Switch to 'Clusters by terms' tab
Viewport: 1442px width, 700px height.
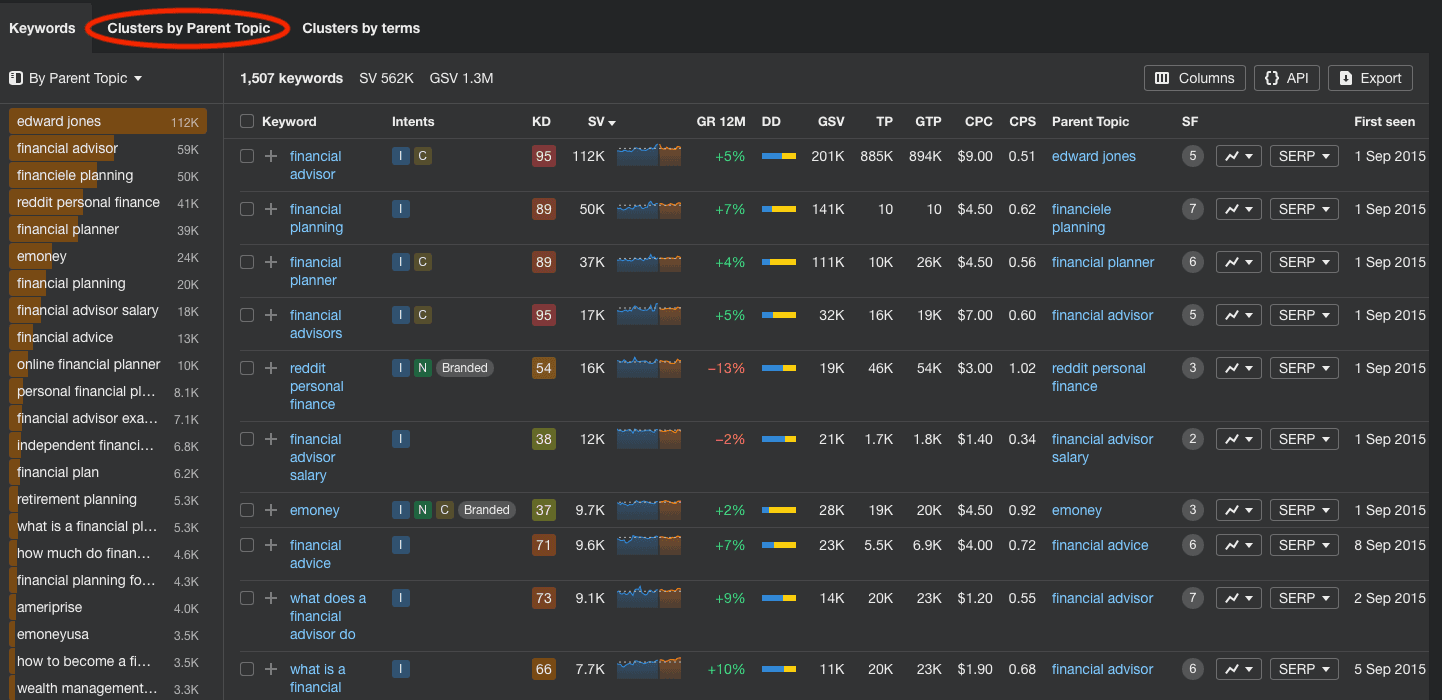(x=361, y=28)
